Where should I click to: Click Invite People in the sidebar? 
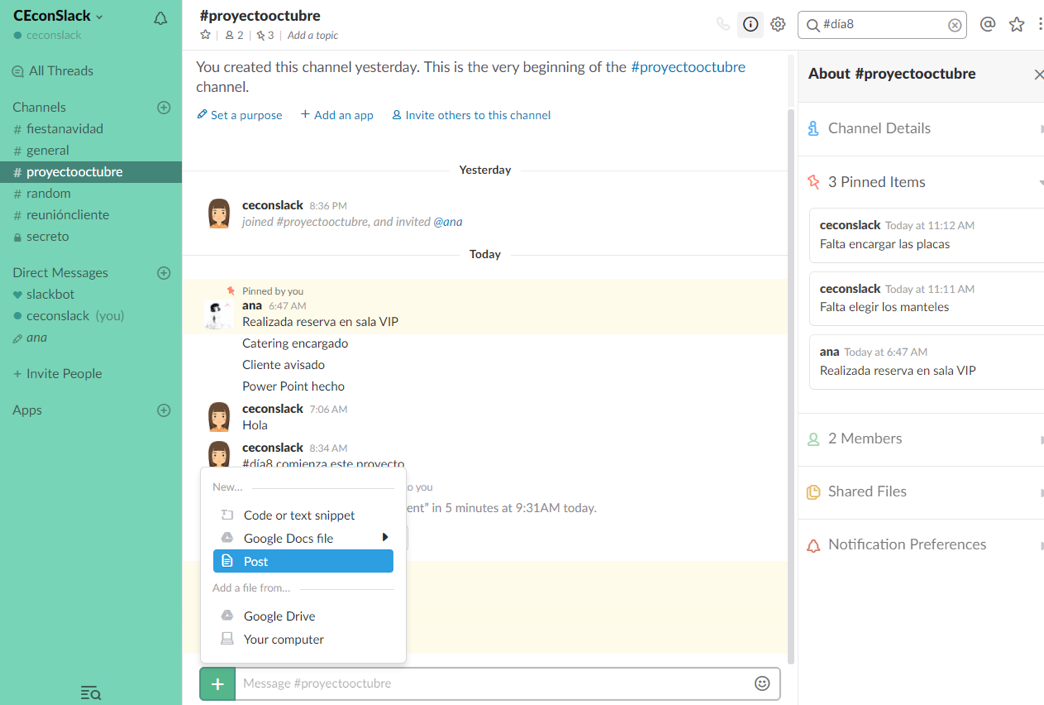coord(58,373)
